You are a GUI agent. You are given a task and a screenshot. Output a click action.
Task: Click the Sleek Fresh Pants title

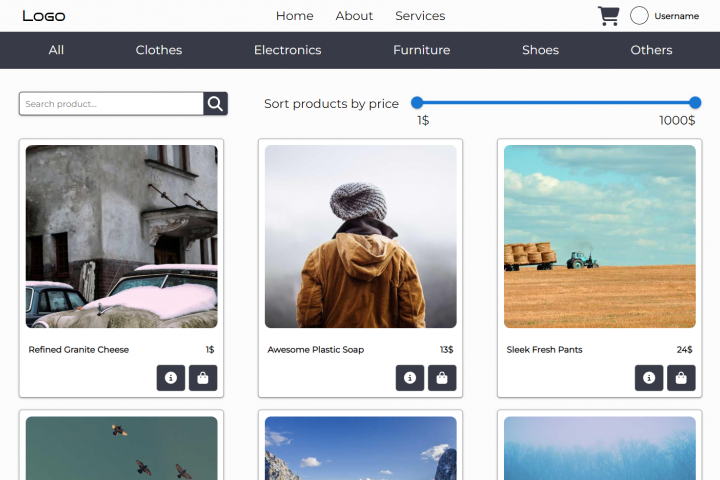coord(545,350)
